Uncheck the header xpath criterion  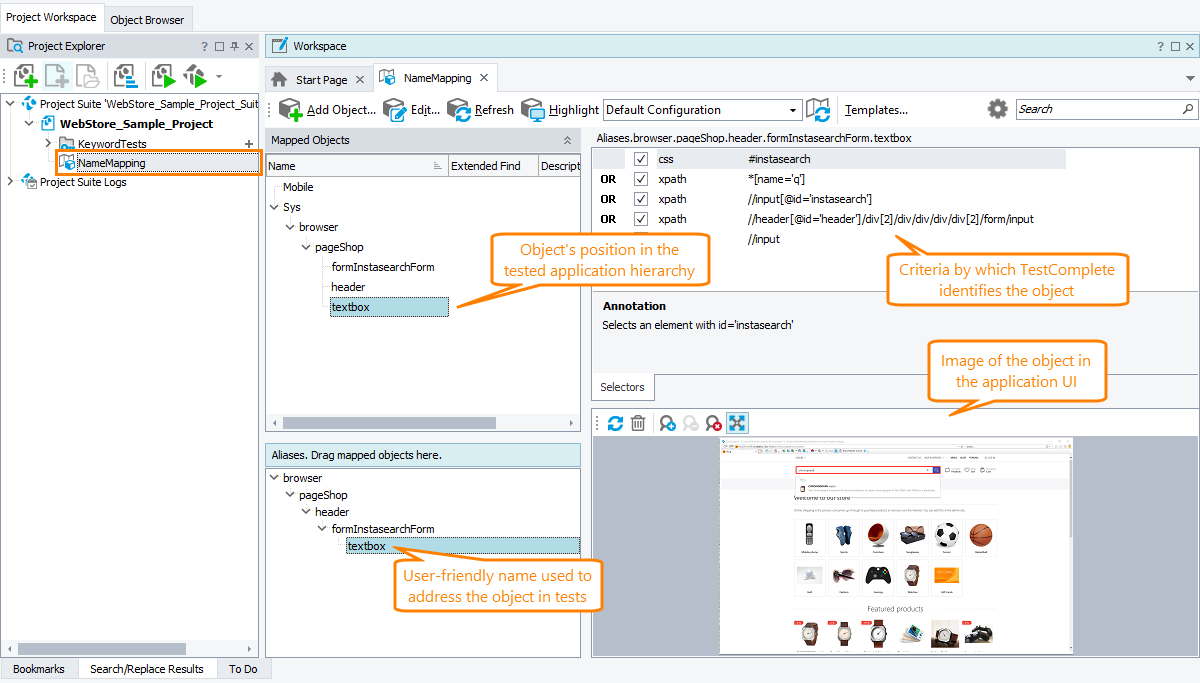point(641,218)
